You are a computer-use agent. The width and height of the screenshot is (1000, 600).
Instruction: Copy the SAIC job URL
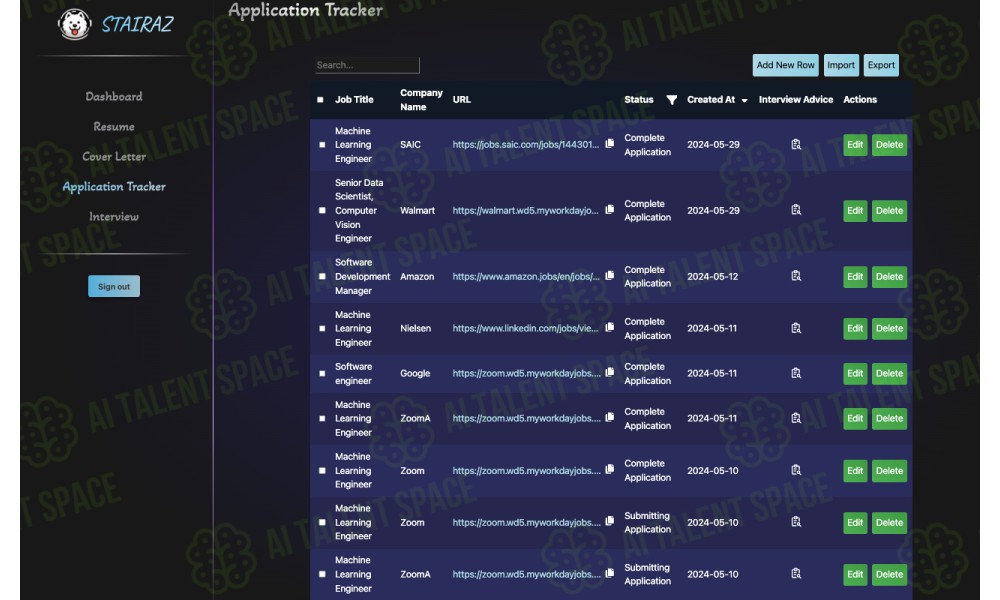[610, 143]
